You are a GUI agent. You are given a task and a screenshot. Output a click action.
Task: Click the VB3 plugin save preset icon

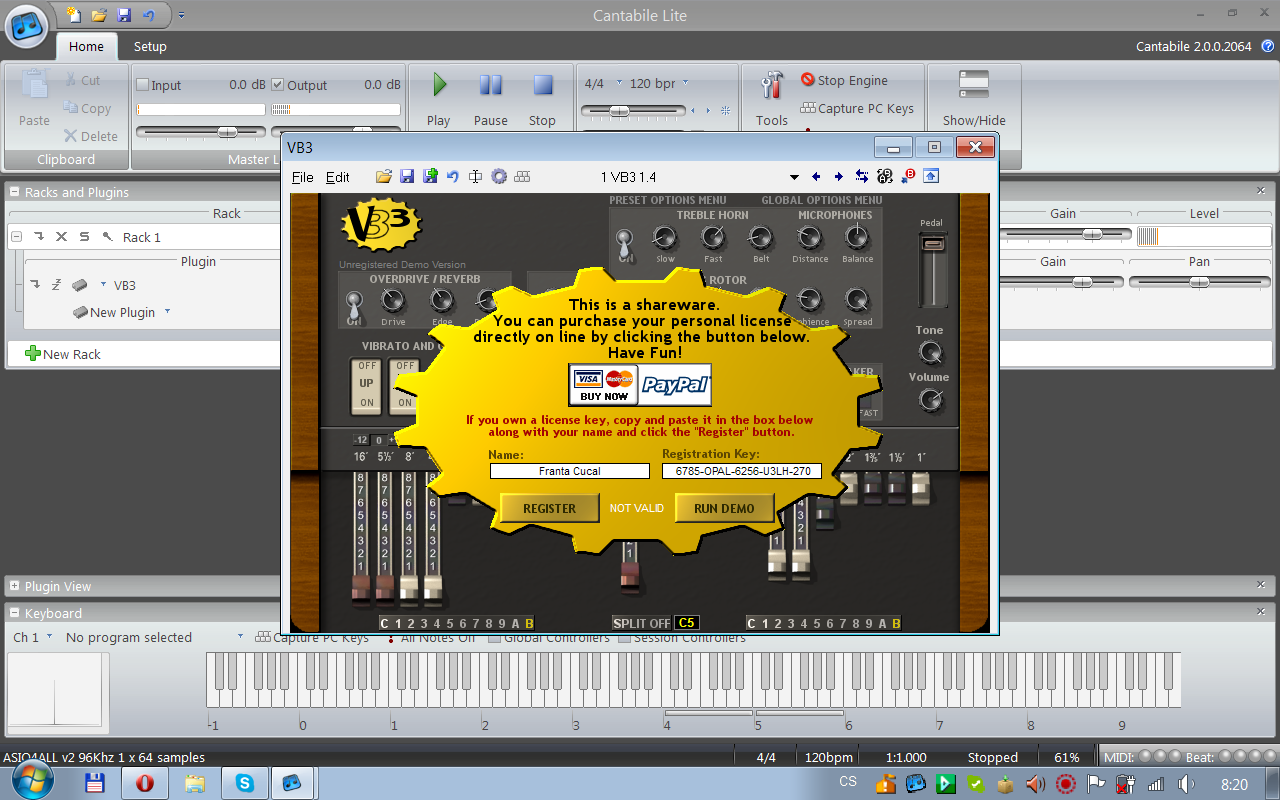click(x=407, y=177)
